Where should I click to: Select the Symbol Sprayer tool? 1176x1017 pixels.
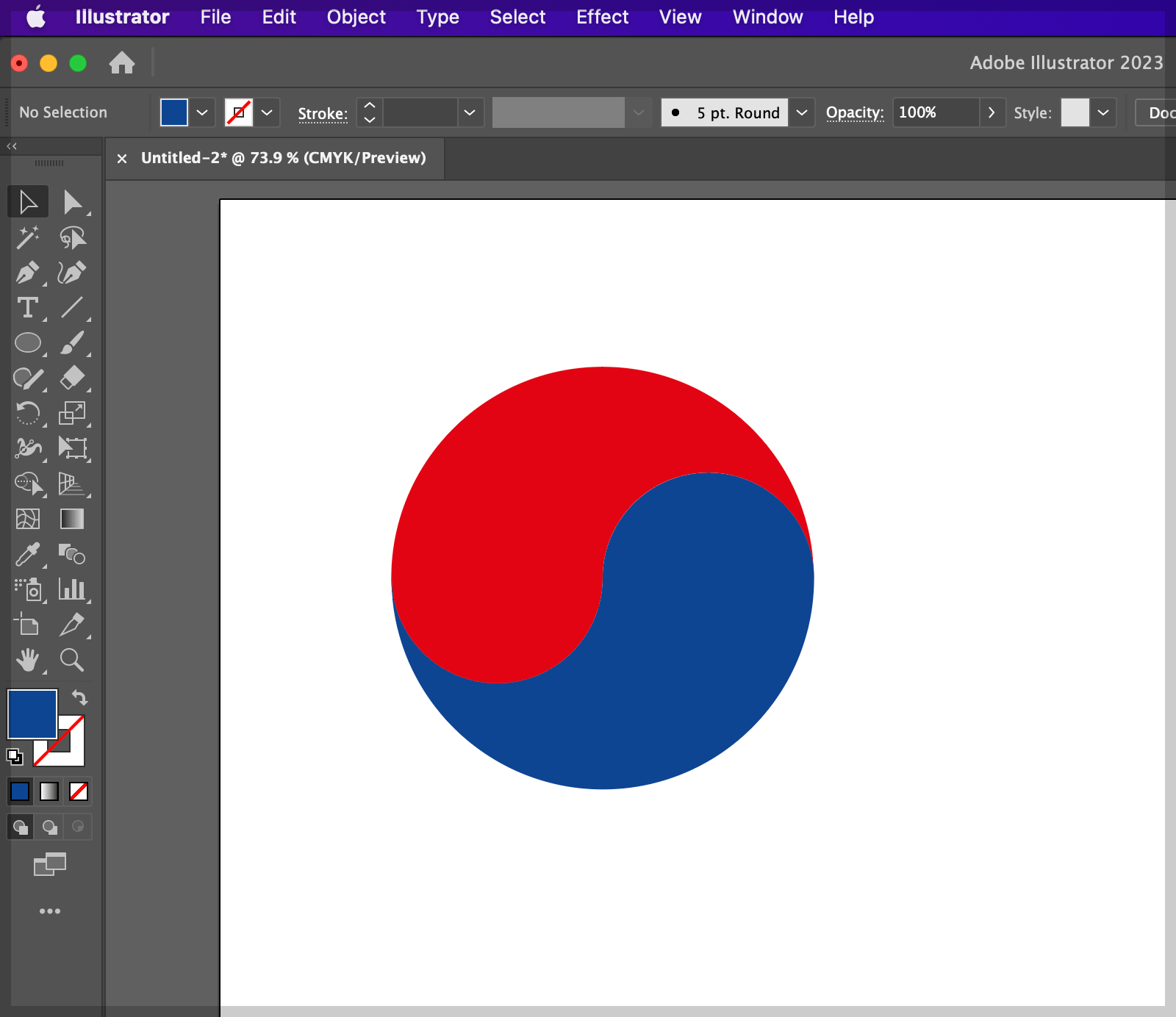point(28,589)
